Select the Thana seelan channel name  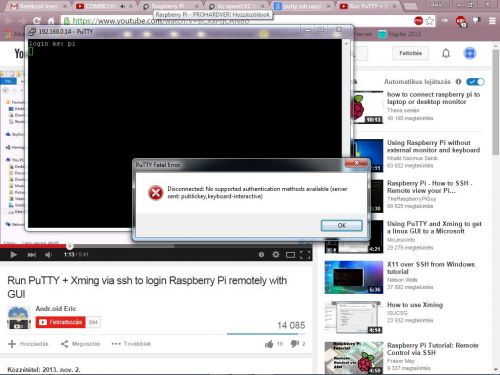[x=403, y=110]
